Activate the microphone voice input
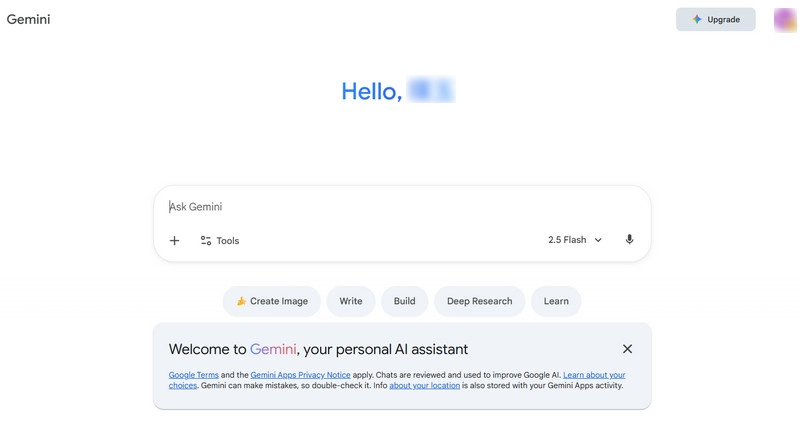 point(629,240)
